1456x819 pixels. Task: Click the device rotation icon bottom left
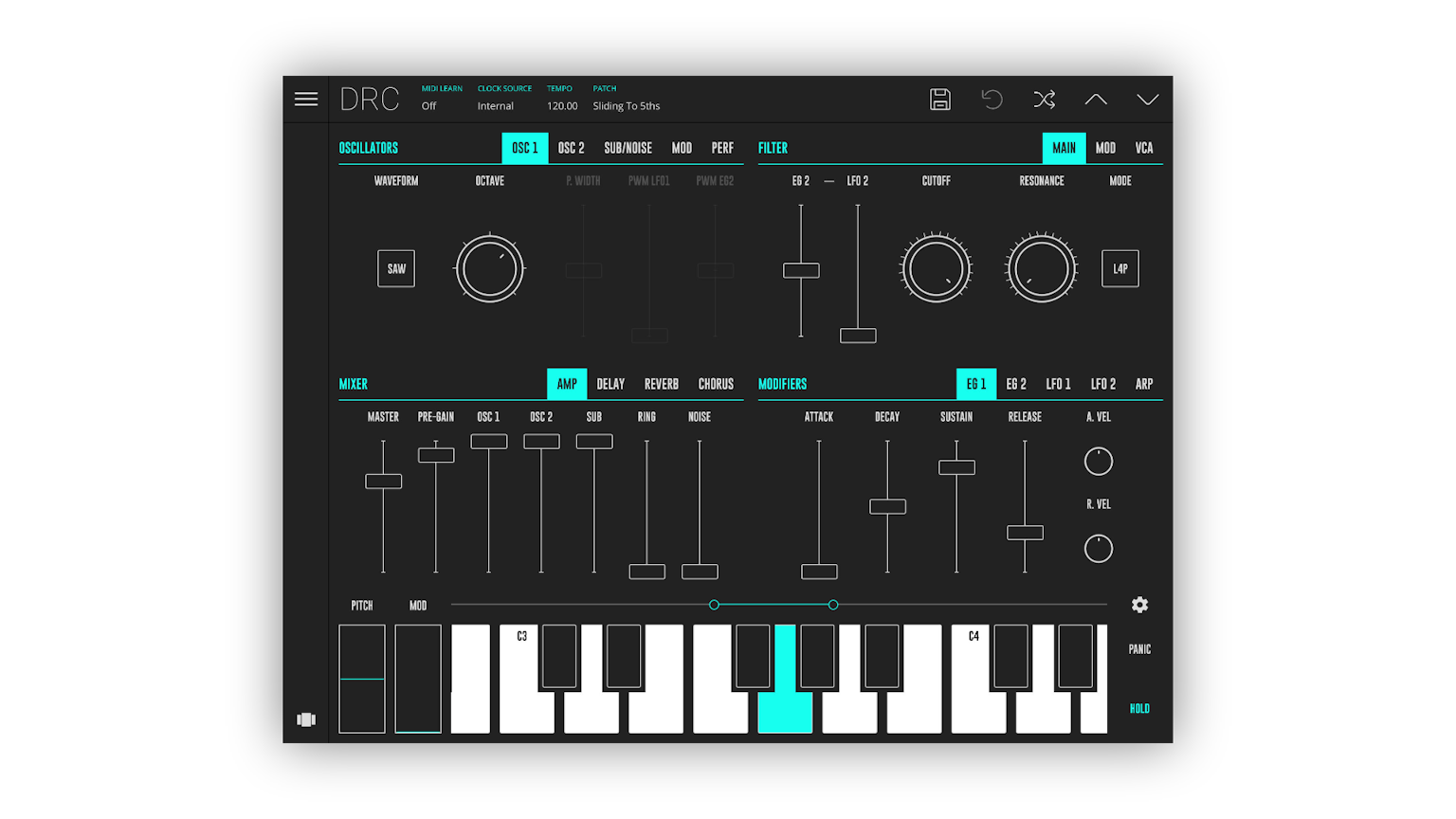pyautogui.click(x=306, y=719)
